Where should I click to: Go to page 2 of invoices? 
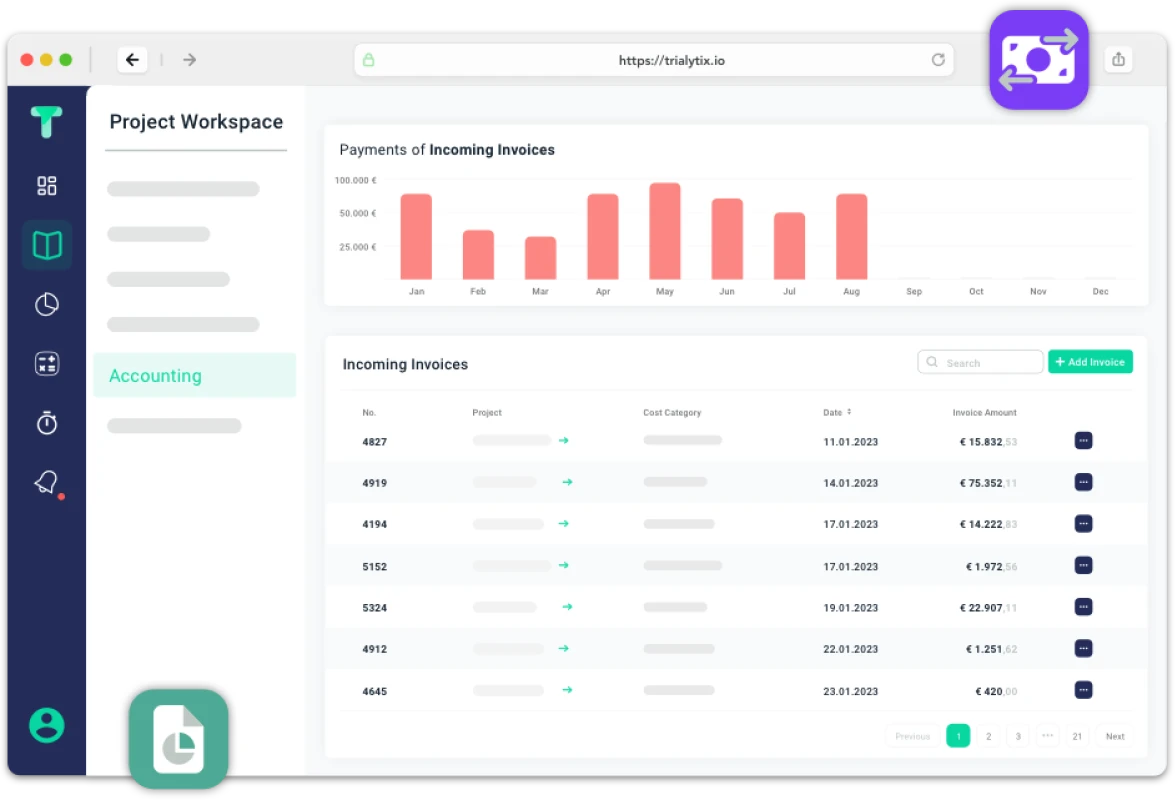988,736
